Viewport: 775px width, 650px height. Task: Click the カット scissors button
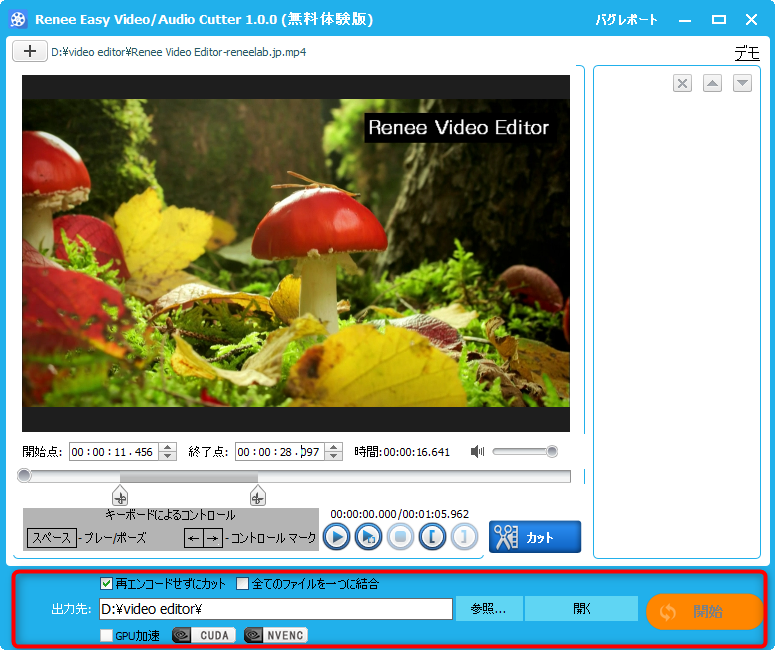(x=535, y=537)
